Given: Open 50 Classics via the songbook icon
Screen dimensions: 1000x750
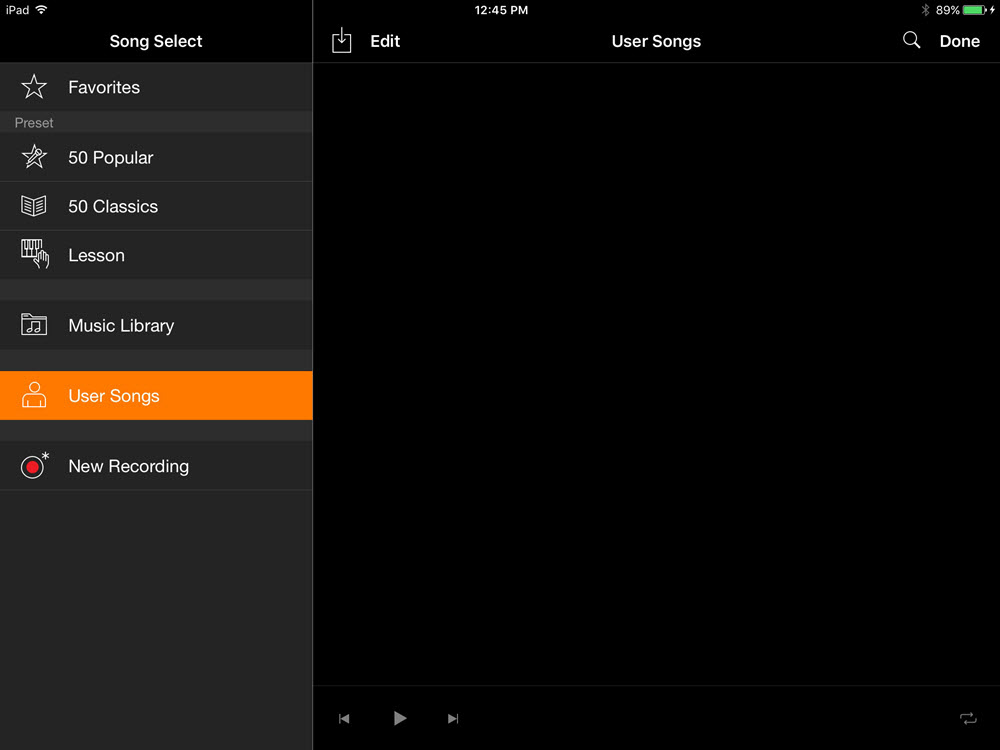Looking at the screenshot, I should point(33,206).
